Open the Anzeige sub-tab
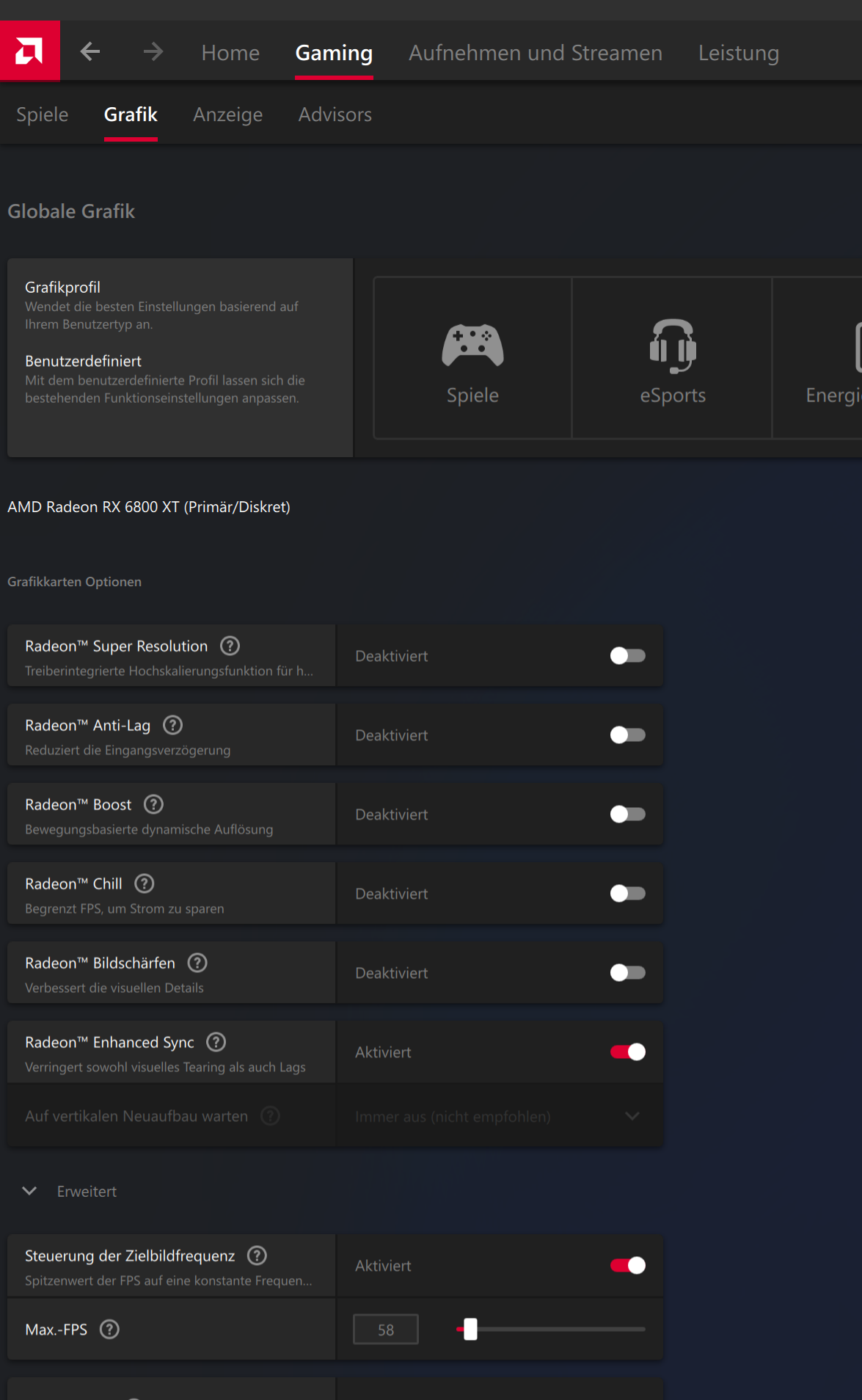Screen dimensions: 862x1400 (228, 114)
